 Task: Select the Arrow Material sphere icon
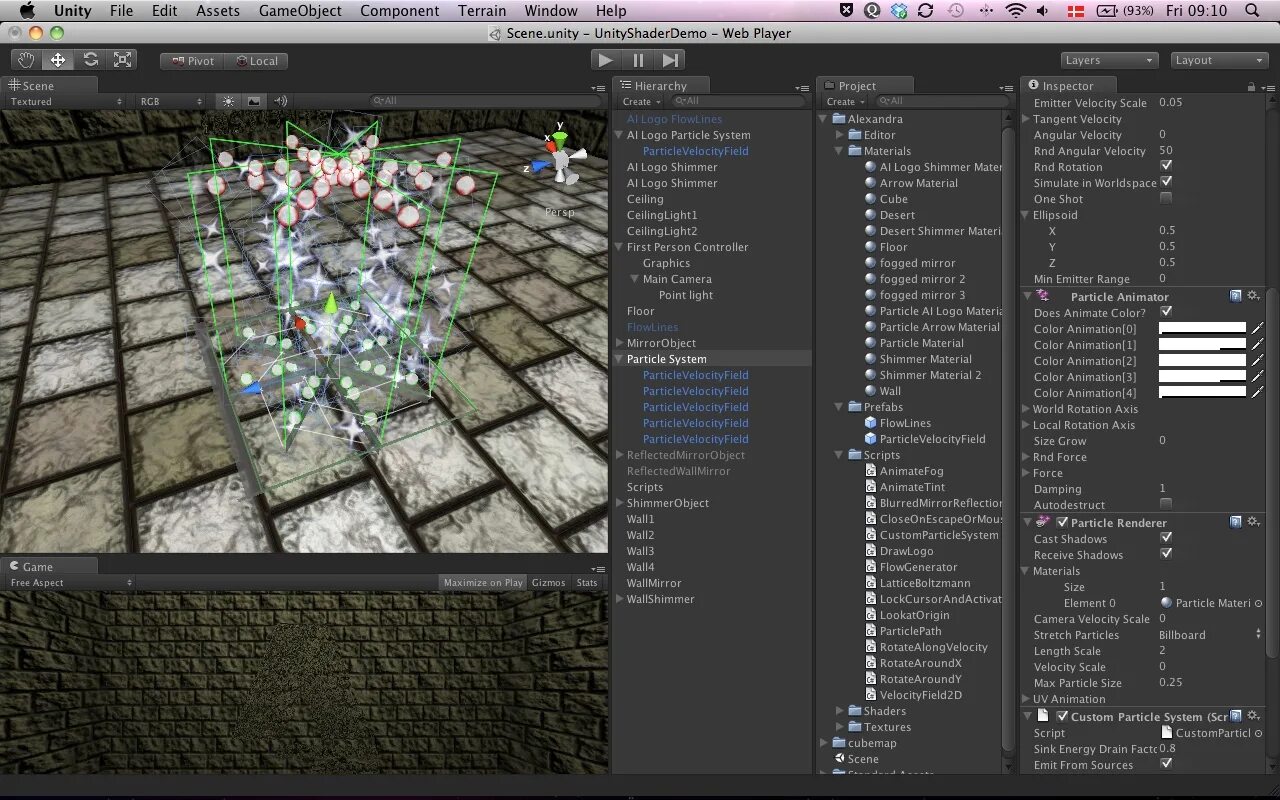pyautogui.click(x=870, y=183)
